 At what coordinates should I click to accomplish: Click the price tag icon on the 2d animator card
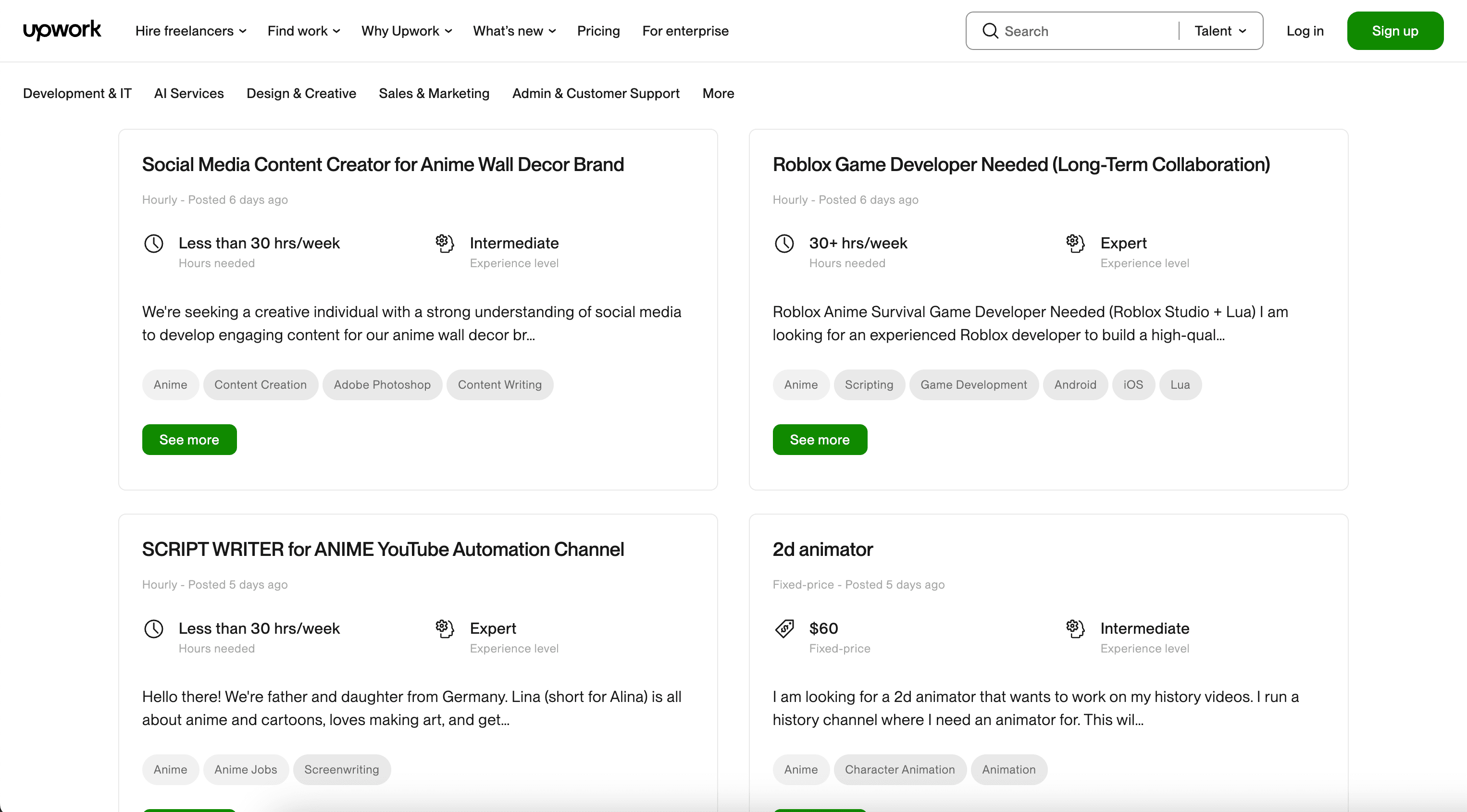tap(785, 628)
